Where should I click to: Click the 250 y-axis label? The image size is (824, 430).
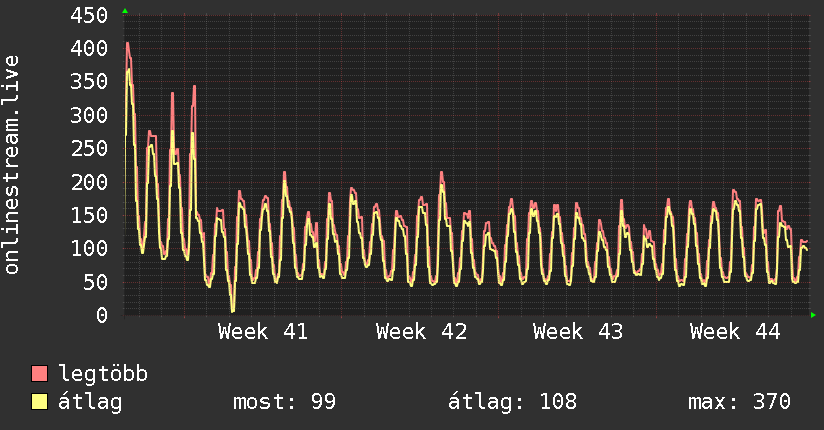click(x=89, y=148)
